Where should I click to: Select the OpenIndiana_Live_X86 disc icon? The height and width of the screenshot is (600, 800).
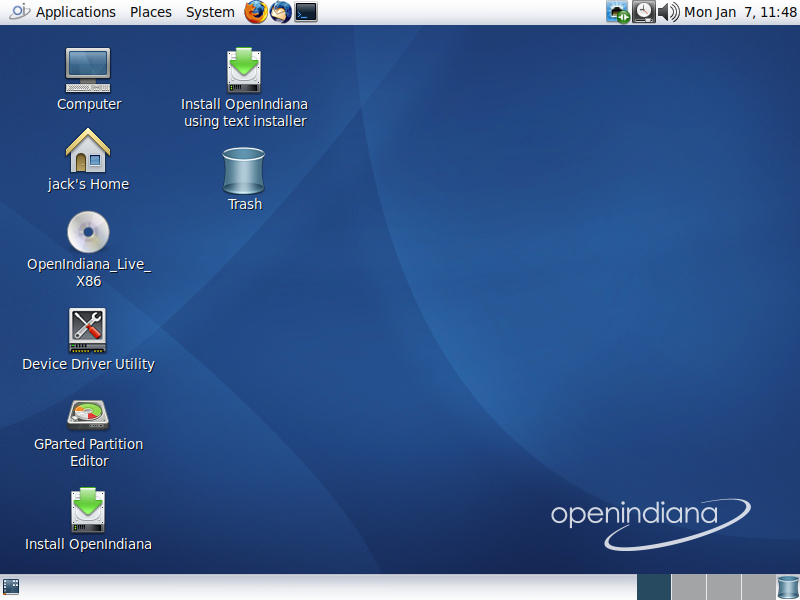coord(88,233)
